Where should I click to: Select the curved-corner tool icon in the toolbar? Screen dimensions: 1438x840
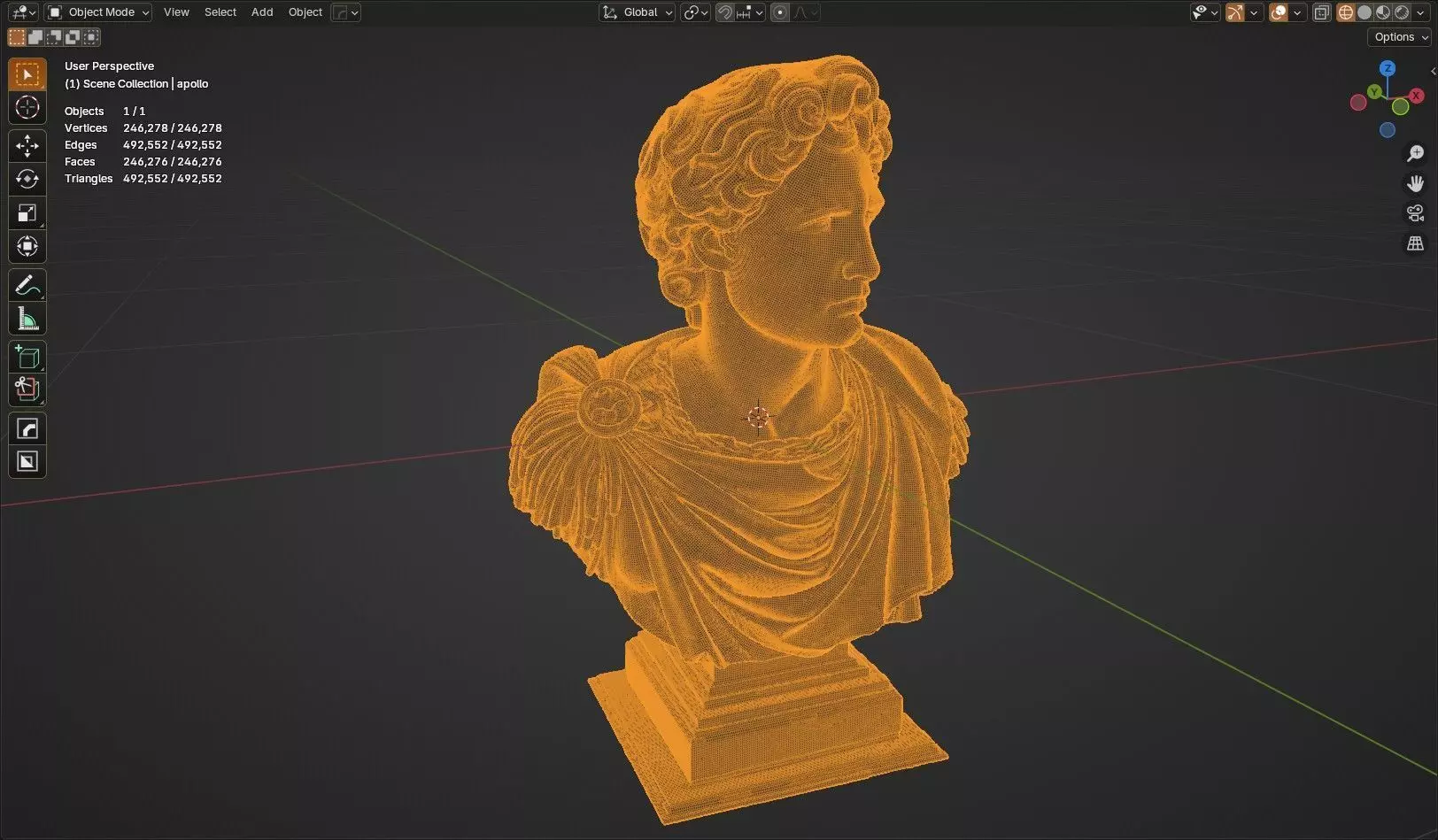tap(27, 429)
